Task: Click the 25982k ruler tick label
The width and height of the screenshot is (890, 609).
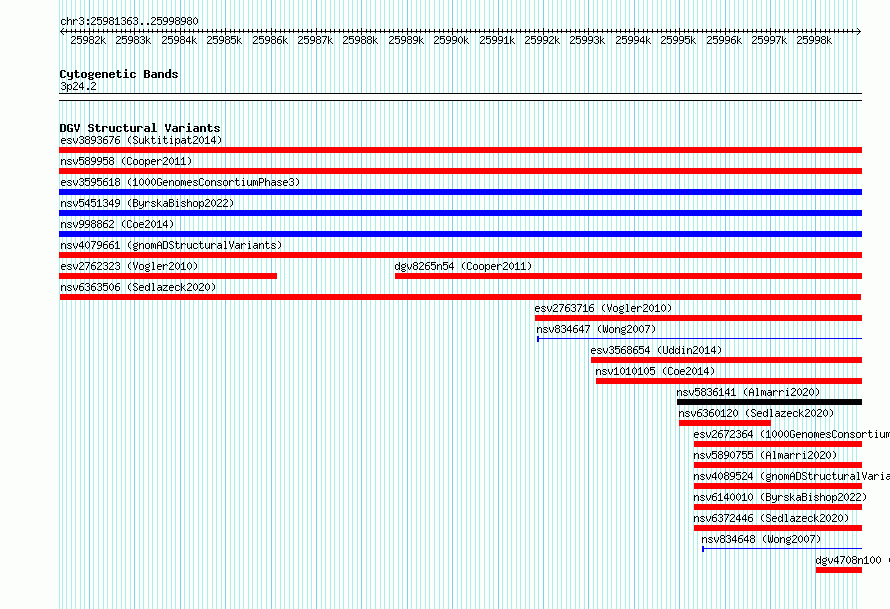Action: click(x=88, y=40)
